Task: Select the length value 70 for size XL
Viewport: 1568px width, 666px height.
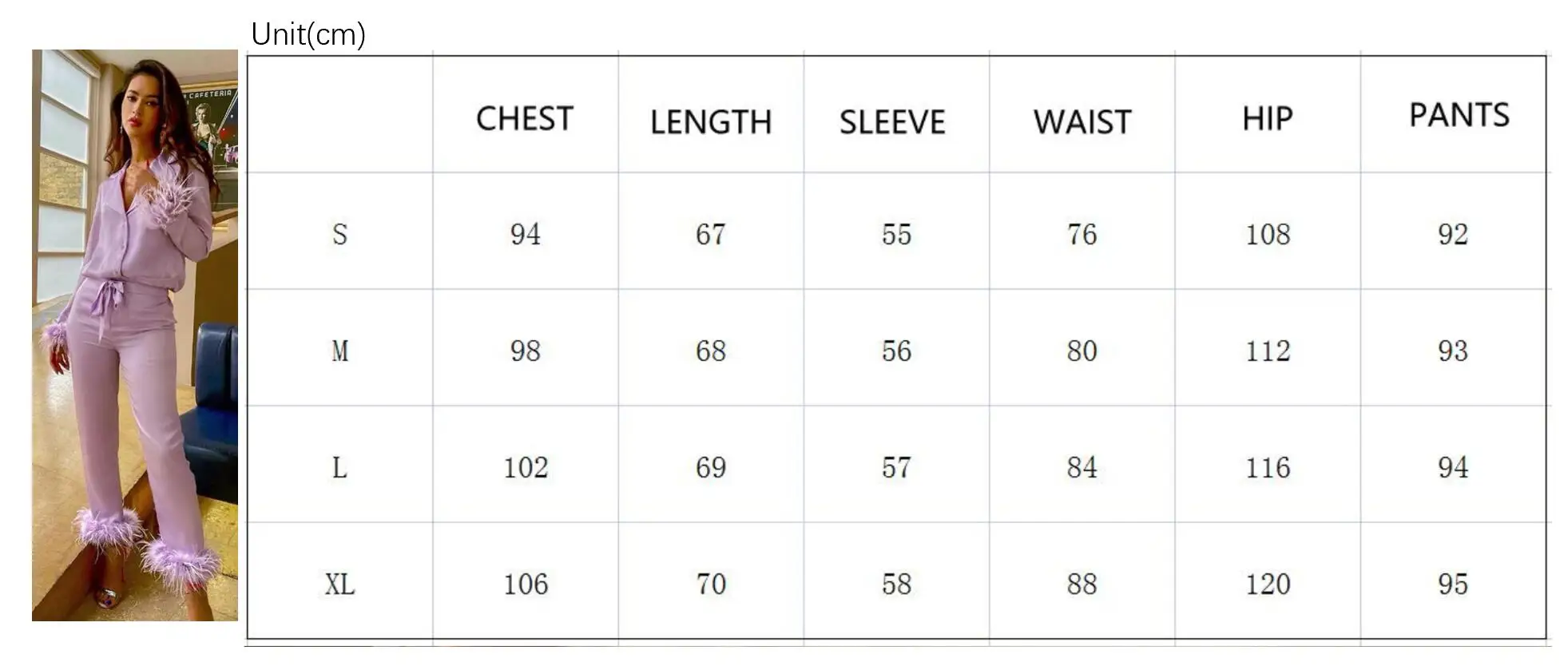Action: (x=711, y=585)
